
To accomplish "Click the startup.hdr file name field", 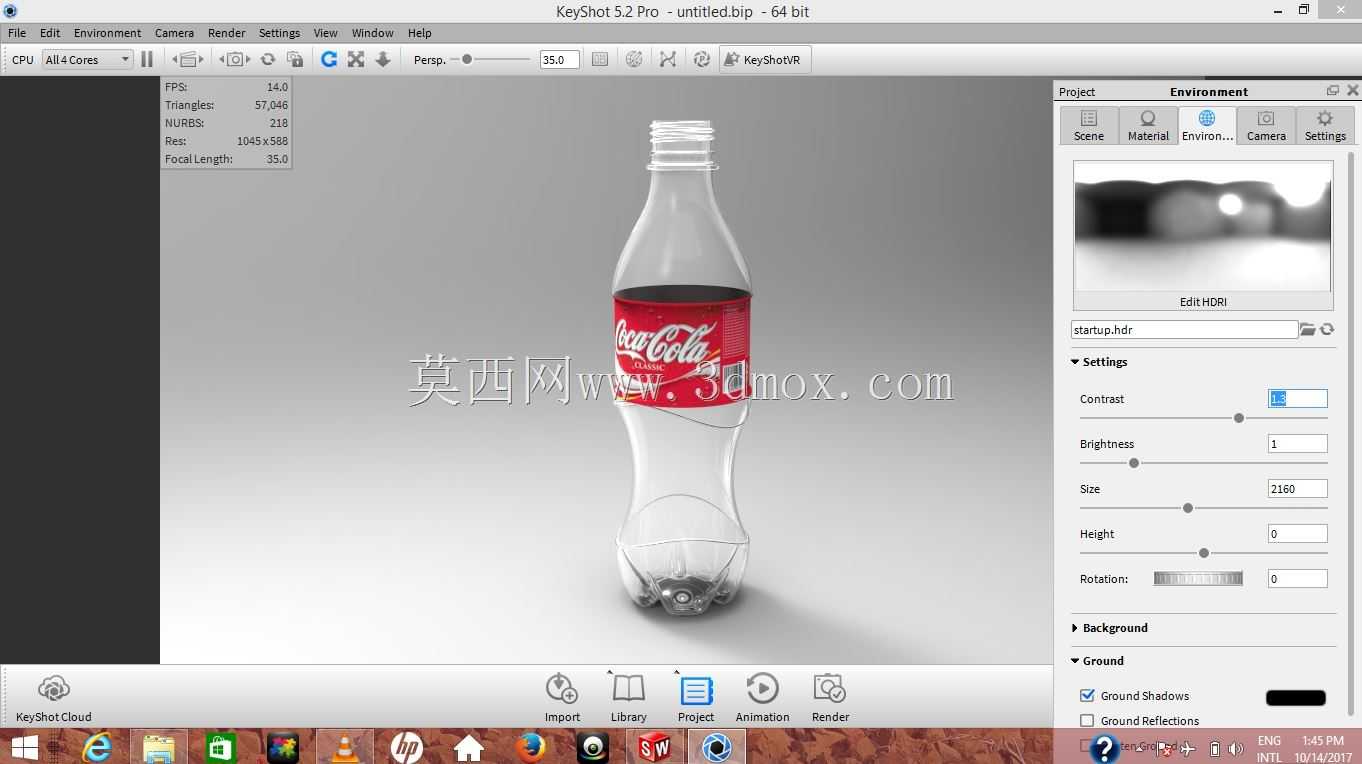I will tap(1184, 329).
